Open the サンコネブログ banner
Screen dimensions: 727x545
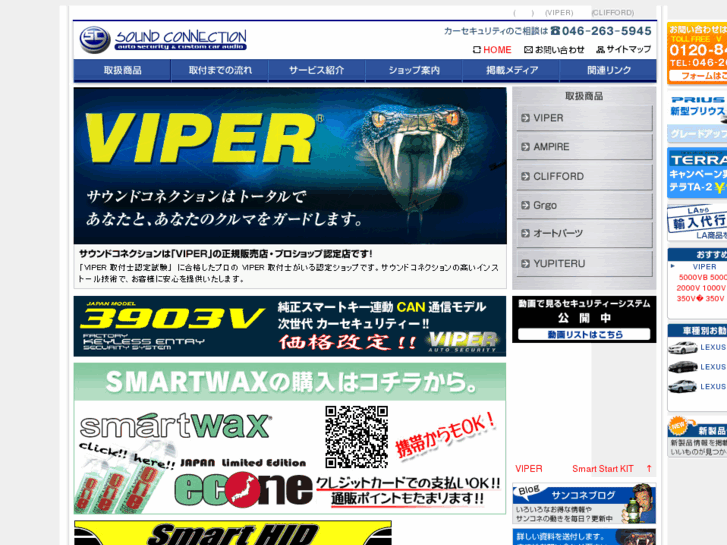click(584, 504)
